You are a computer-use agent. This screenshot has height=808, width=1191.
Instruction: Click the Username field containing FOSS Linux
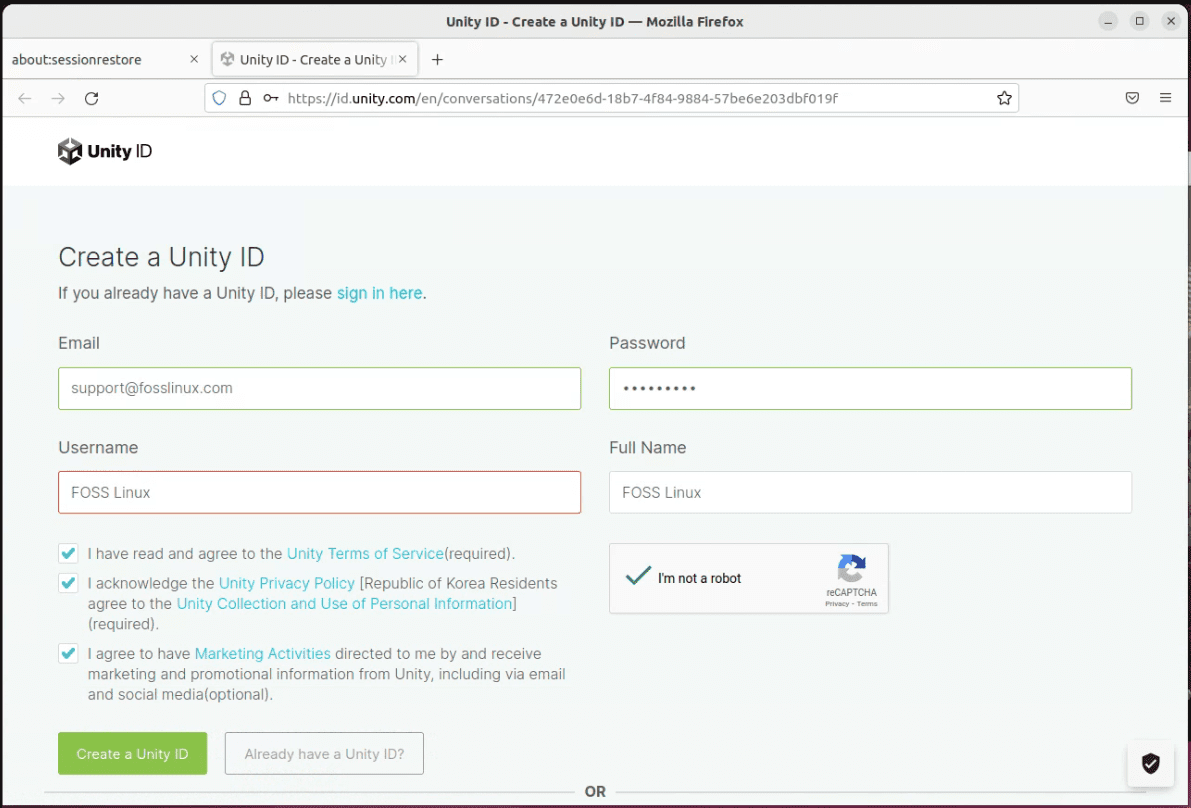(320, 492)
